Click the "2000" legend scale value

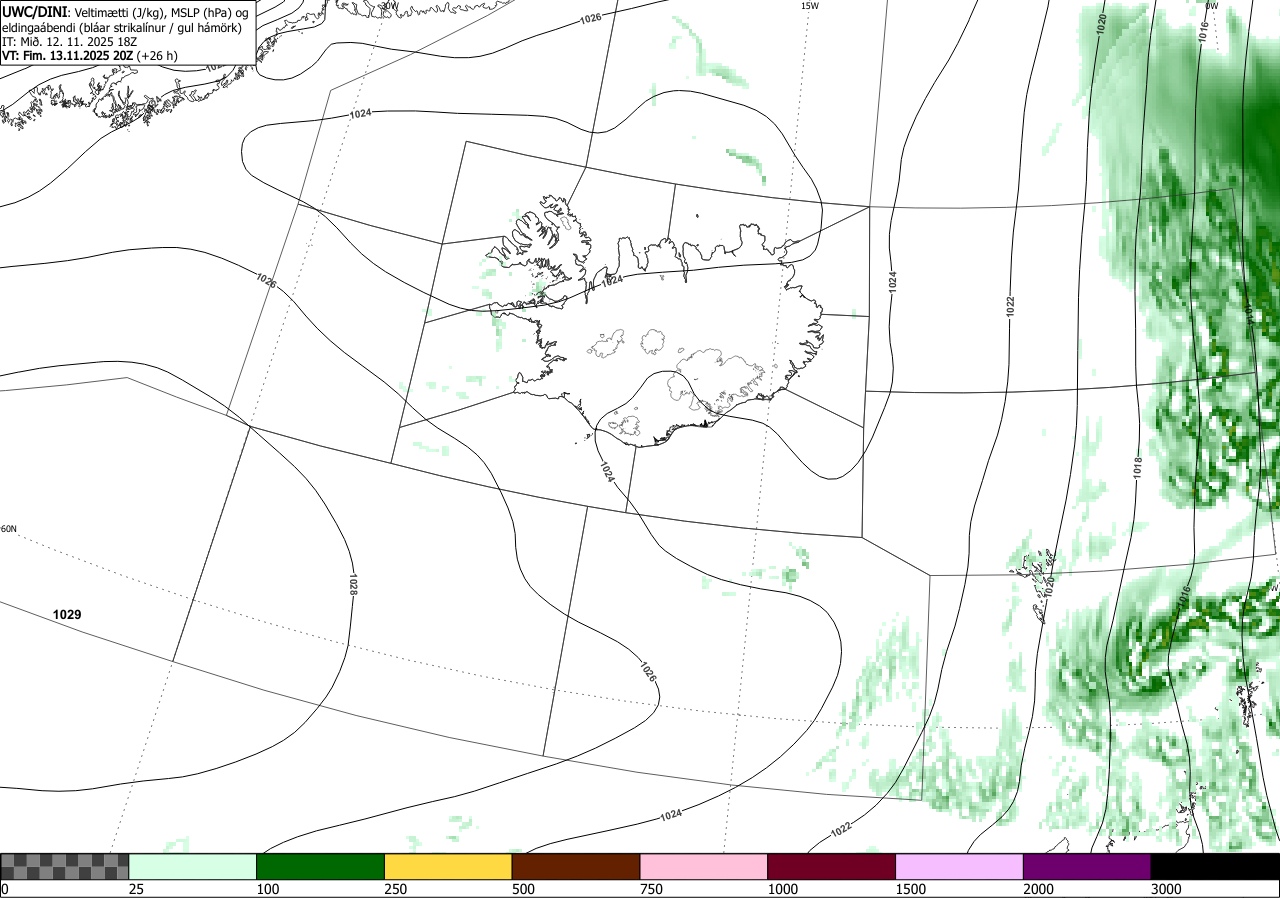point(1038,889)
